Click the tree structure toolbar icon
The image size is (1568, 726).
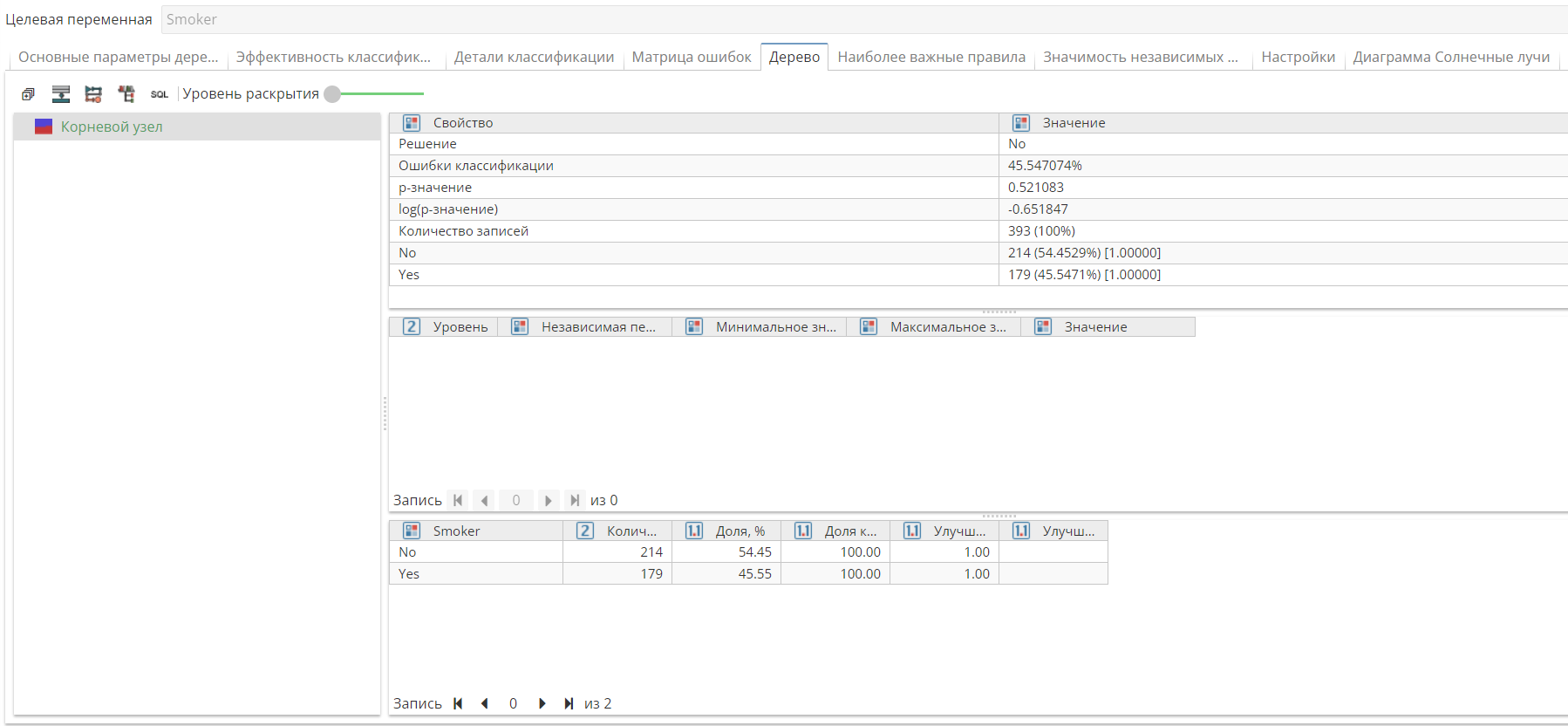tap(126, 94)
